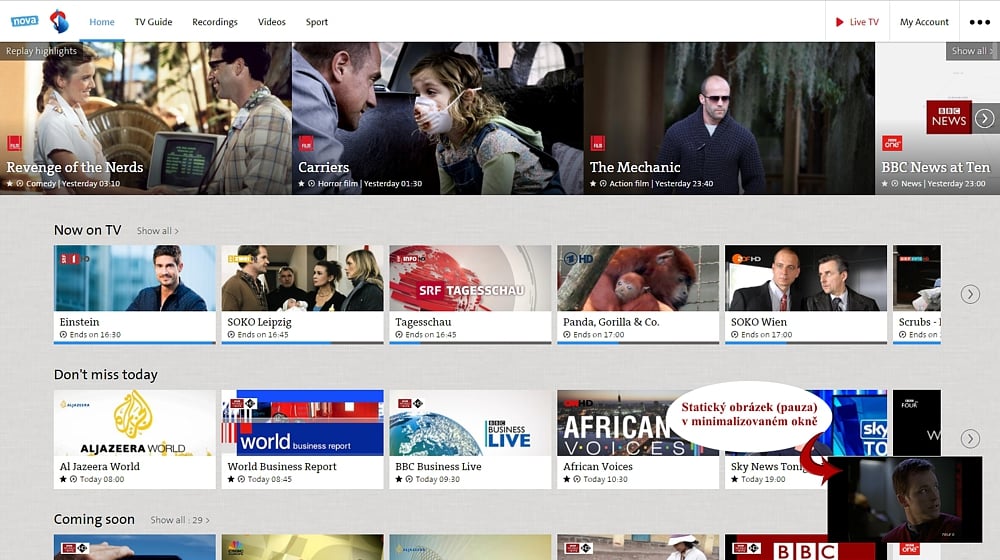Open the Revenge of the Nerds title
The height and width of the screenshot is (560, 1000).
pos(75,167)
